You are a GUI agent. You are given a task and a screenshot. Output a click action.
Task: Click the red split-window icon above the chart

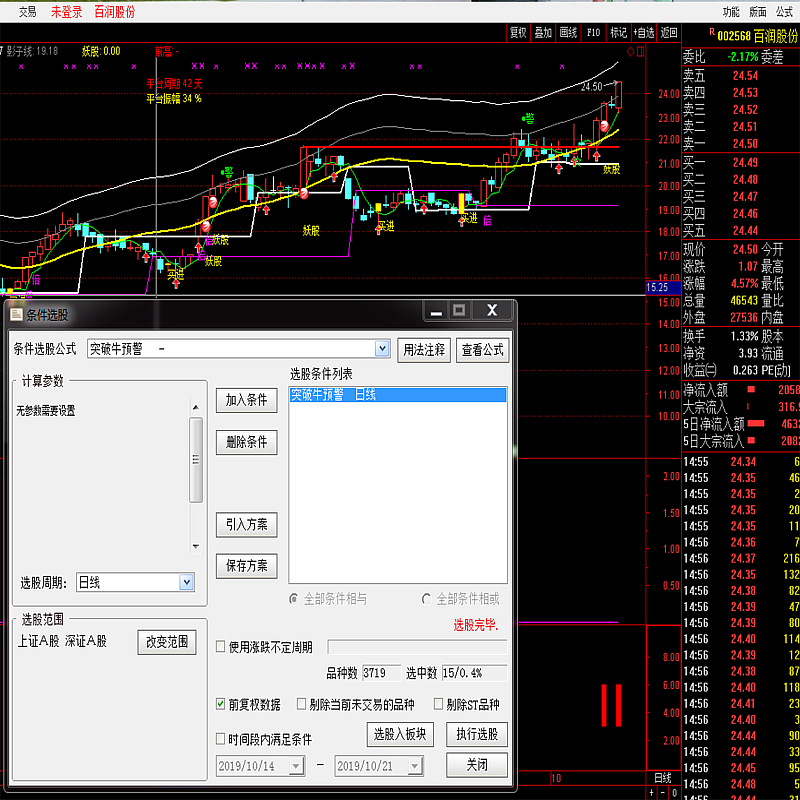pos(641,52)
